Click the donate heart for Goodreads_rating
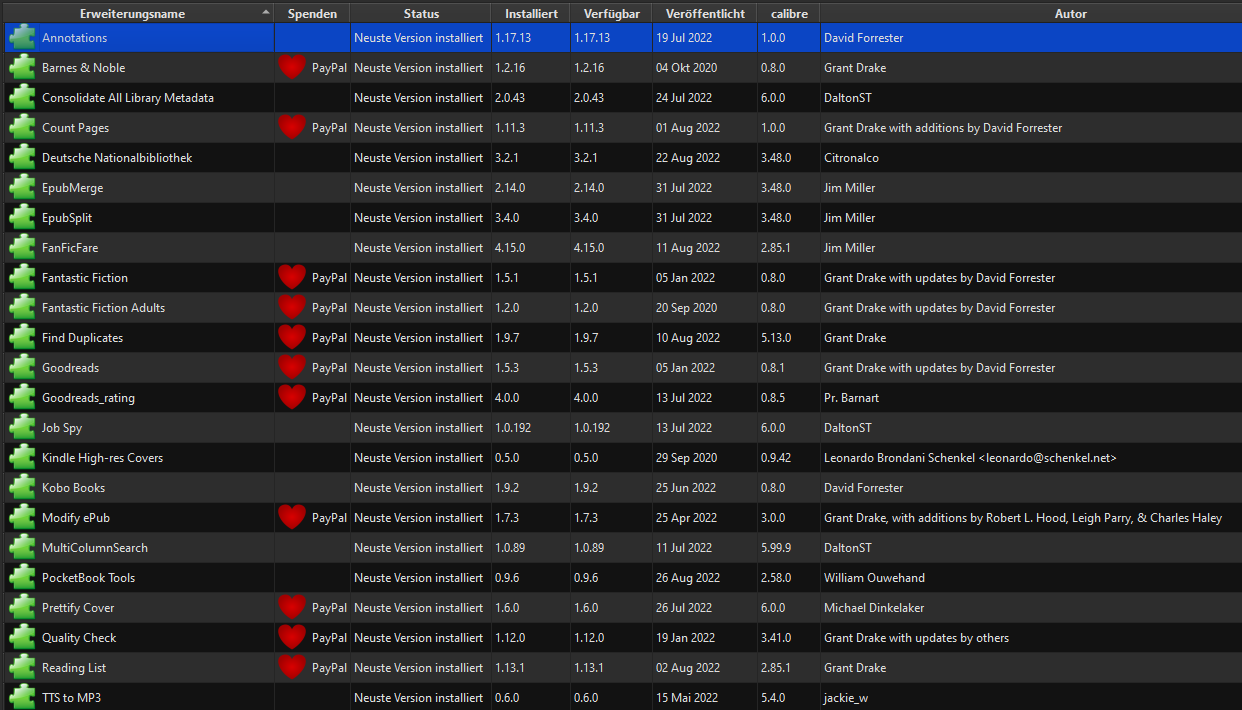 click(x=292, y=398)
